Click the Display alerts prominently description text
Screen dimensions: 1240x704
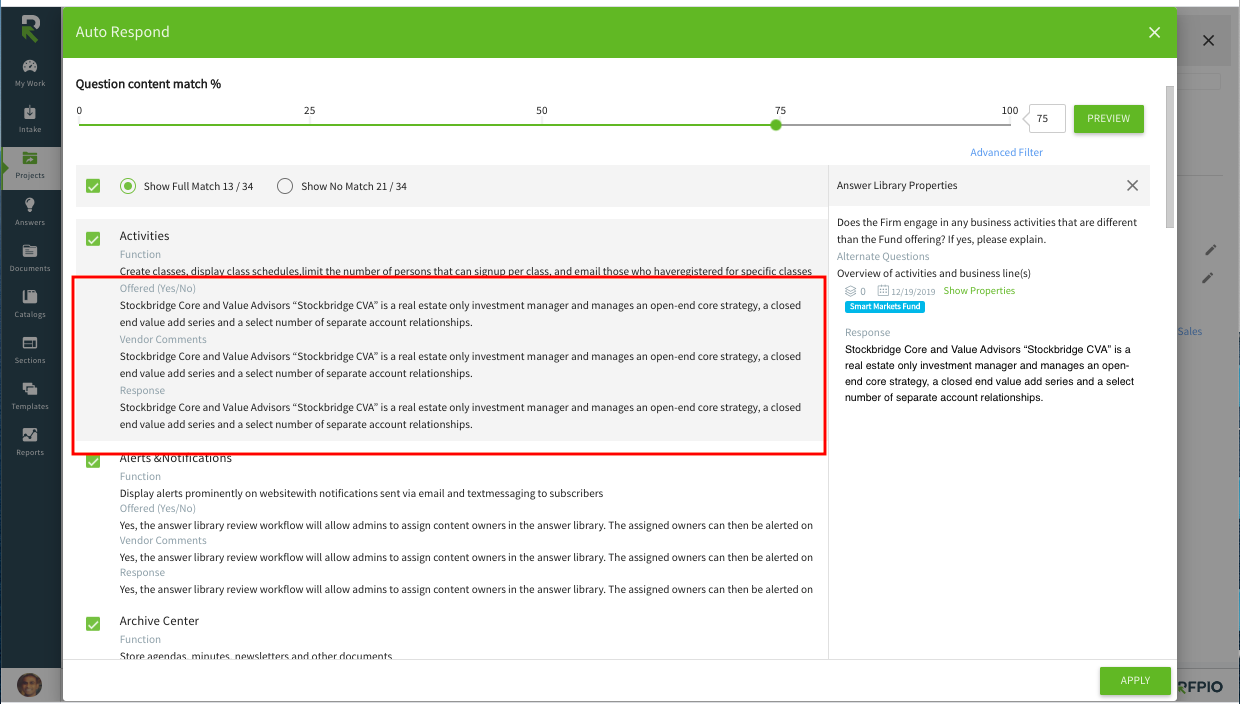coord(362,493)
